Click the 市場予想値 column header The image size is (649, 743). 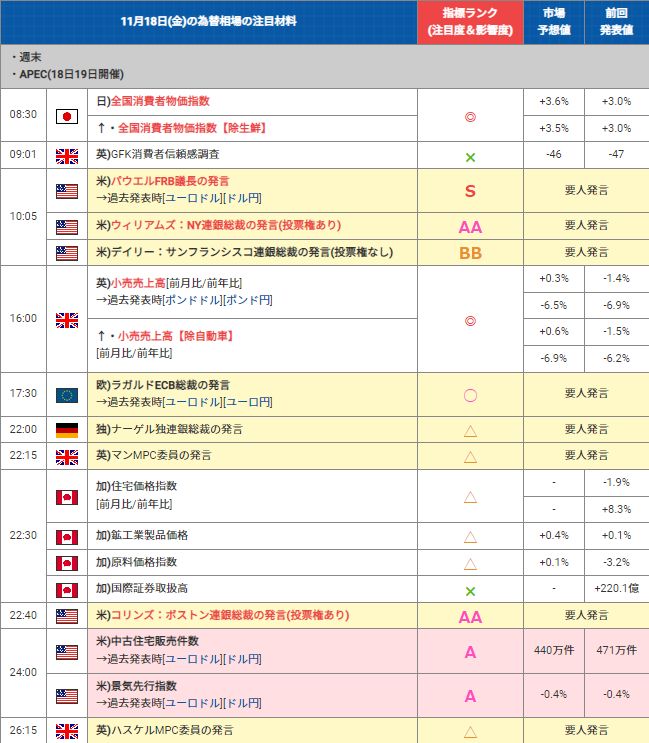click(553, 21)
